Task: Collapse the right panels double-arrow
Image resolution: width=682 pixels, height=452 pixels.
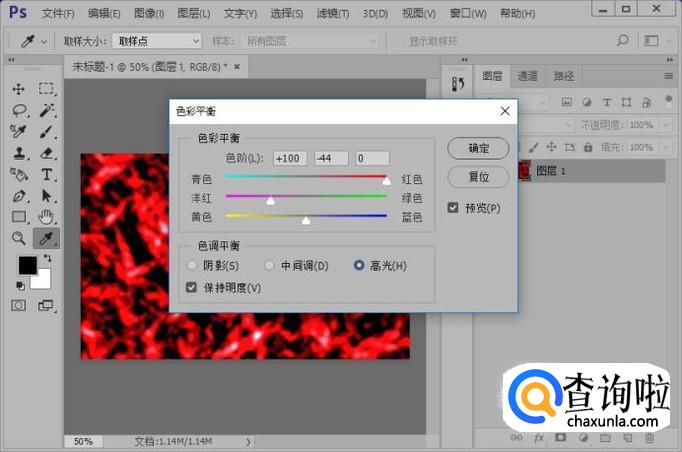Action: (669, 60)
